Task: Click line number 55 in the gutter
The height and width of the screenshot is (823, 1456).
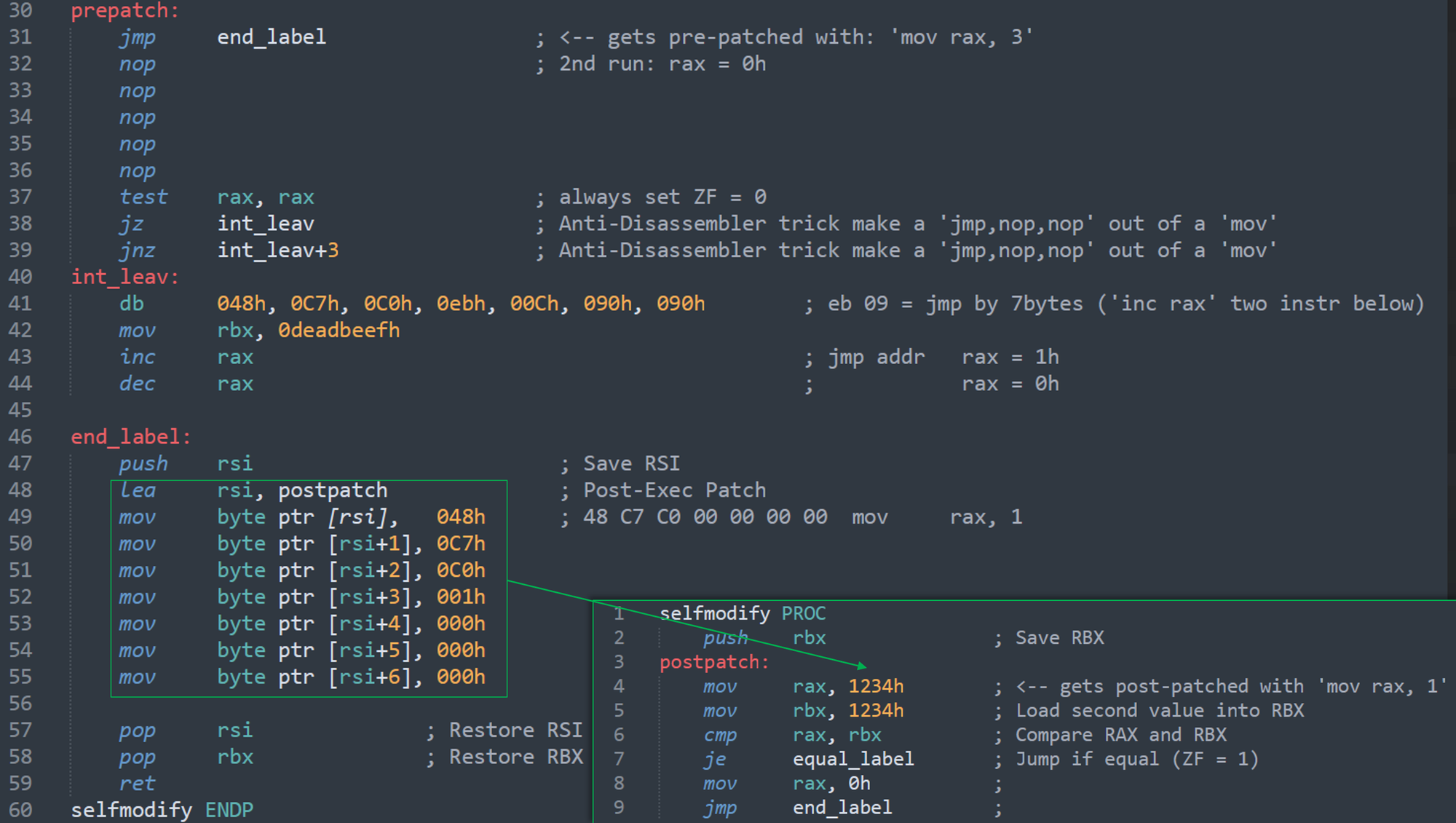Action: coord(20,677)
